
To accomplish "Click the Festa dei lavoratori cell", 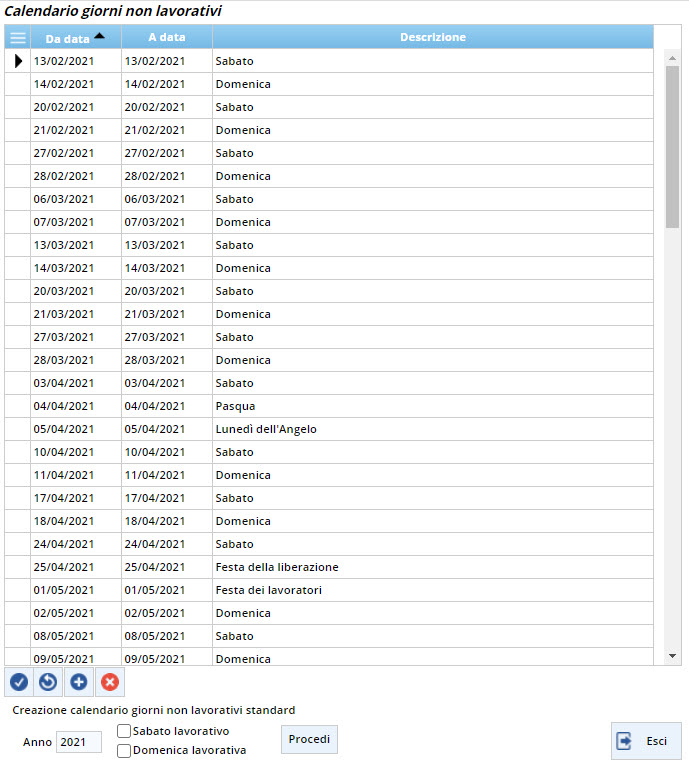I will [x=268, y=590].
